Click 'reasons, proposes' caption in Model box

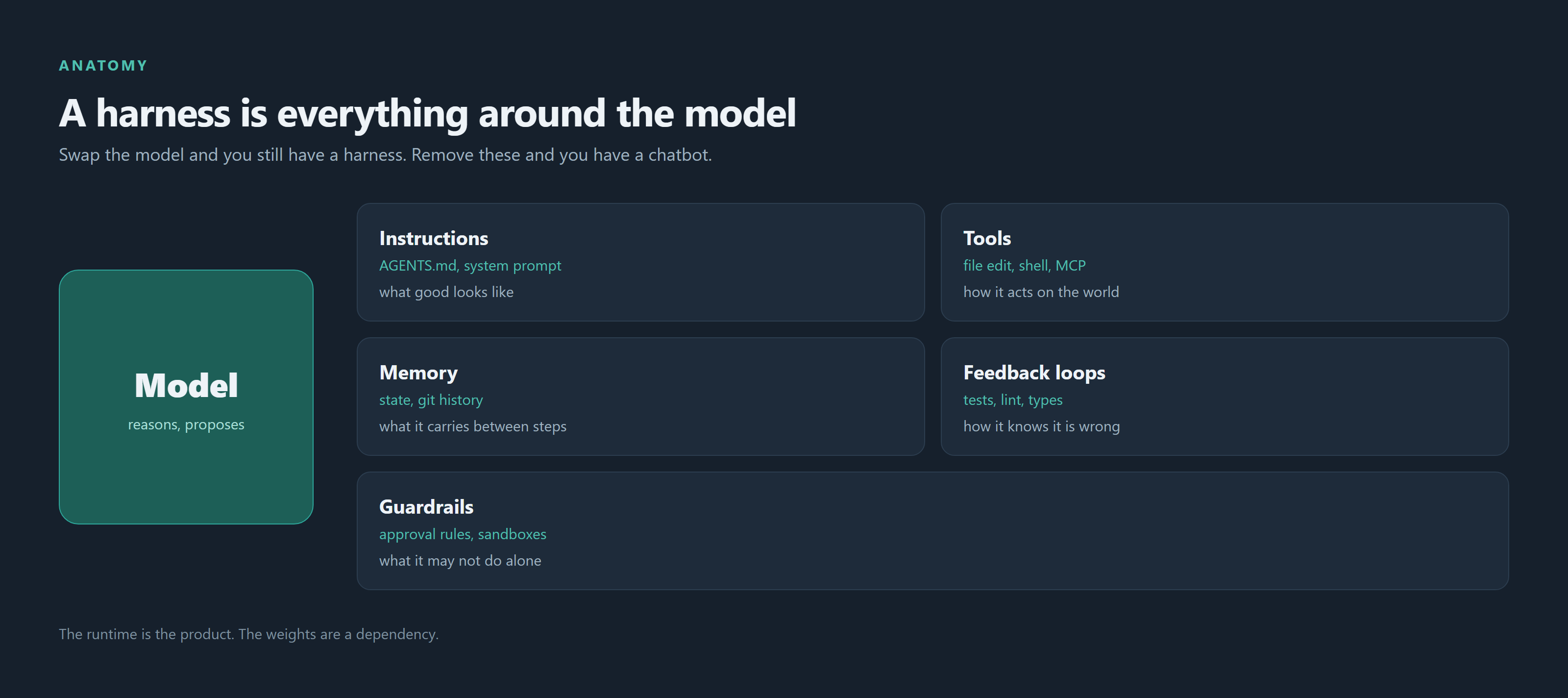(186, 424)
